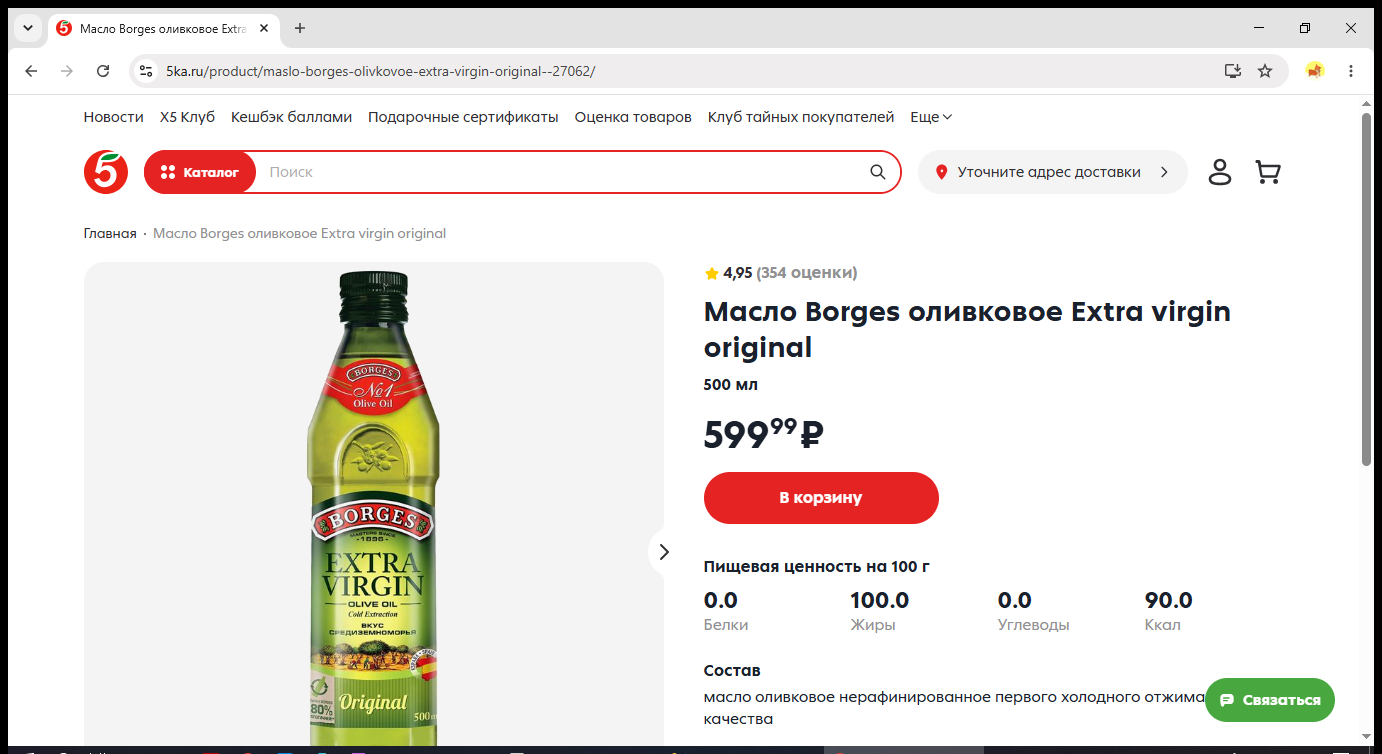Open the Уточните адрес доставки selector
Image resolution: width=1382 pixels, height=754 pixels.
pos(1052,172)
